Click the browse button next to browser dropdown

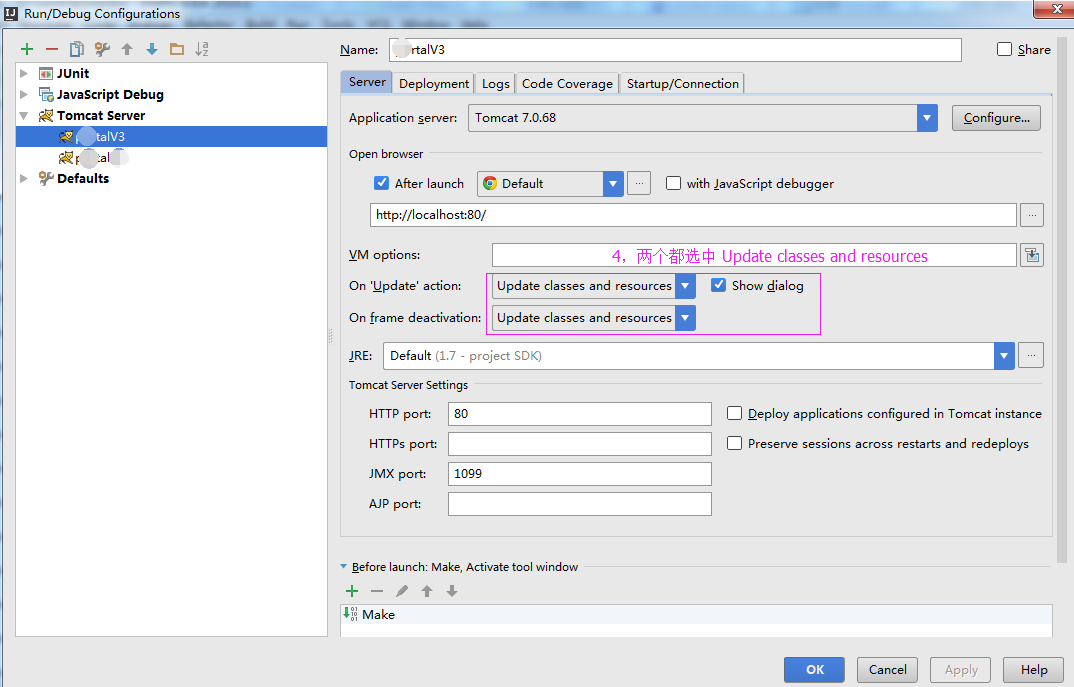pyautogui.click(x=638, y=184)
